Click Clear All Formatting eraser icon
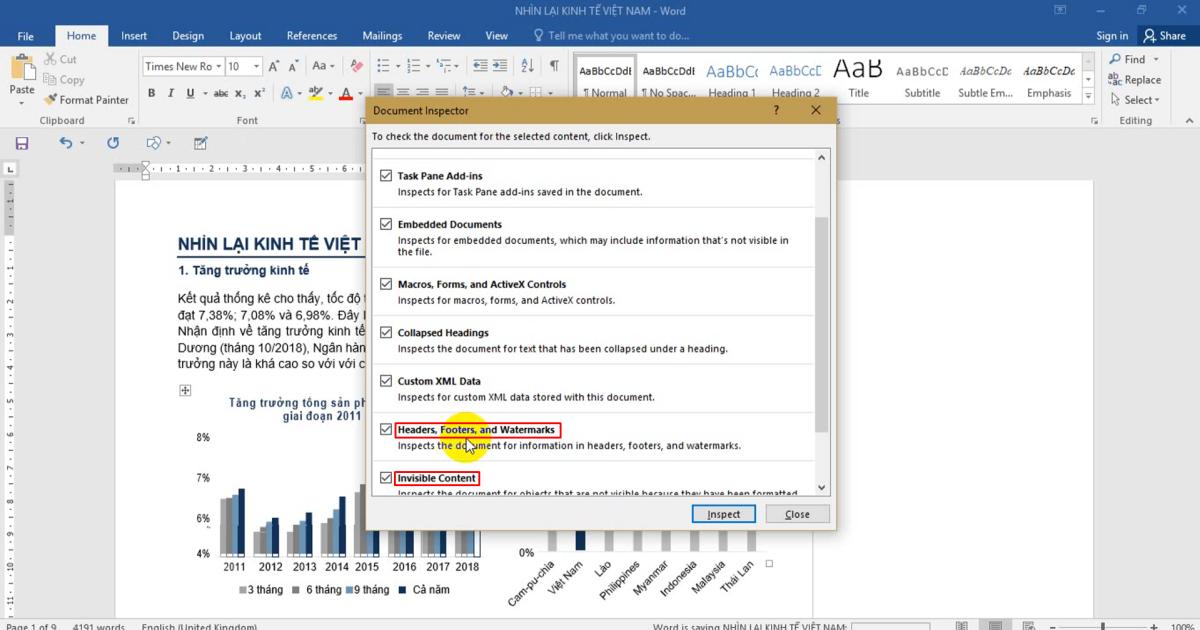 pyautogui.click(x=354, y=66)
